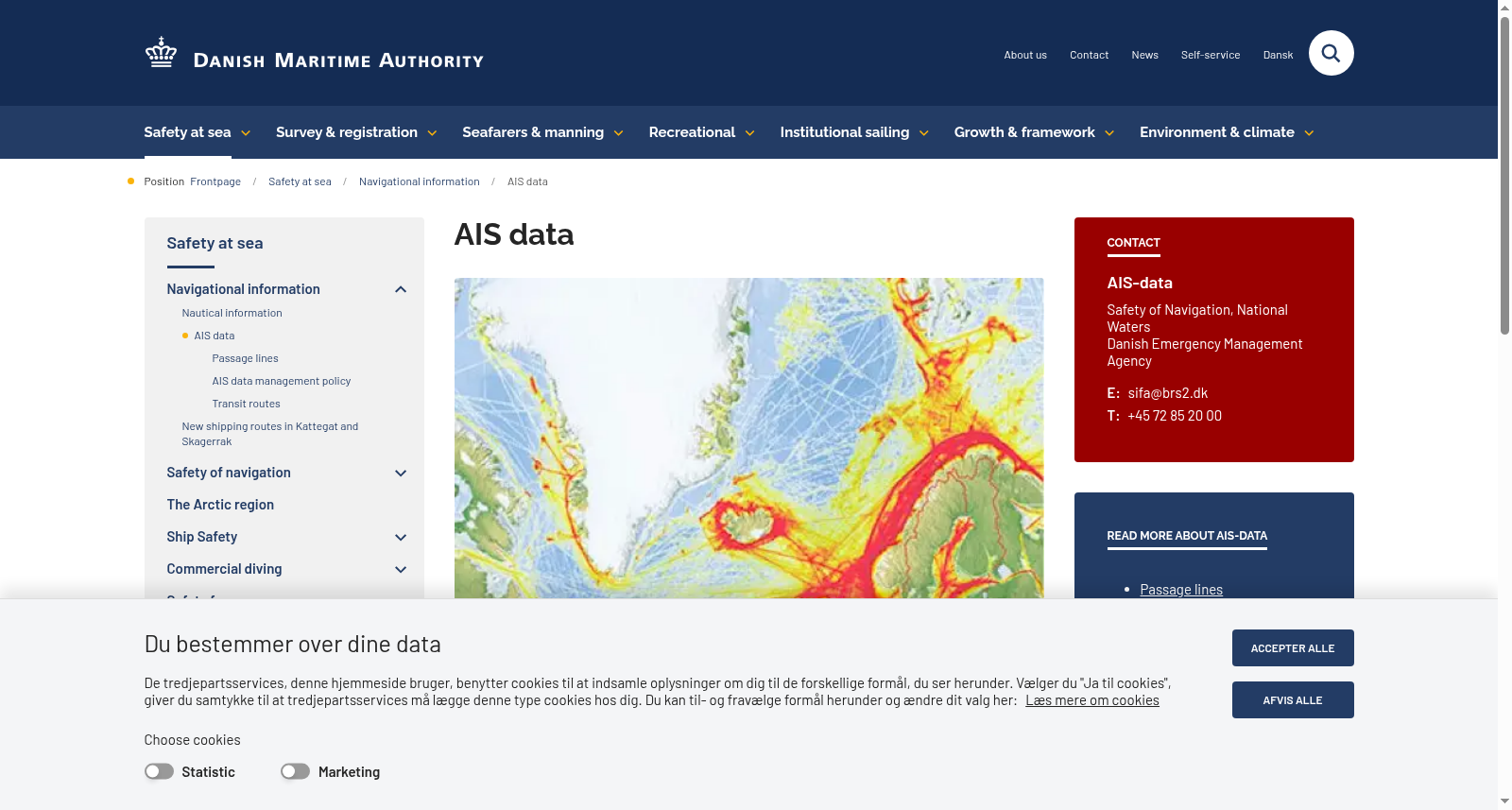Screen dimensions: 1512x810
Task: Click Safety at sea sidebar heading
Action: tap(215, 243)
